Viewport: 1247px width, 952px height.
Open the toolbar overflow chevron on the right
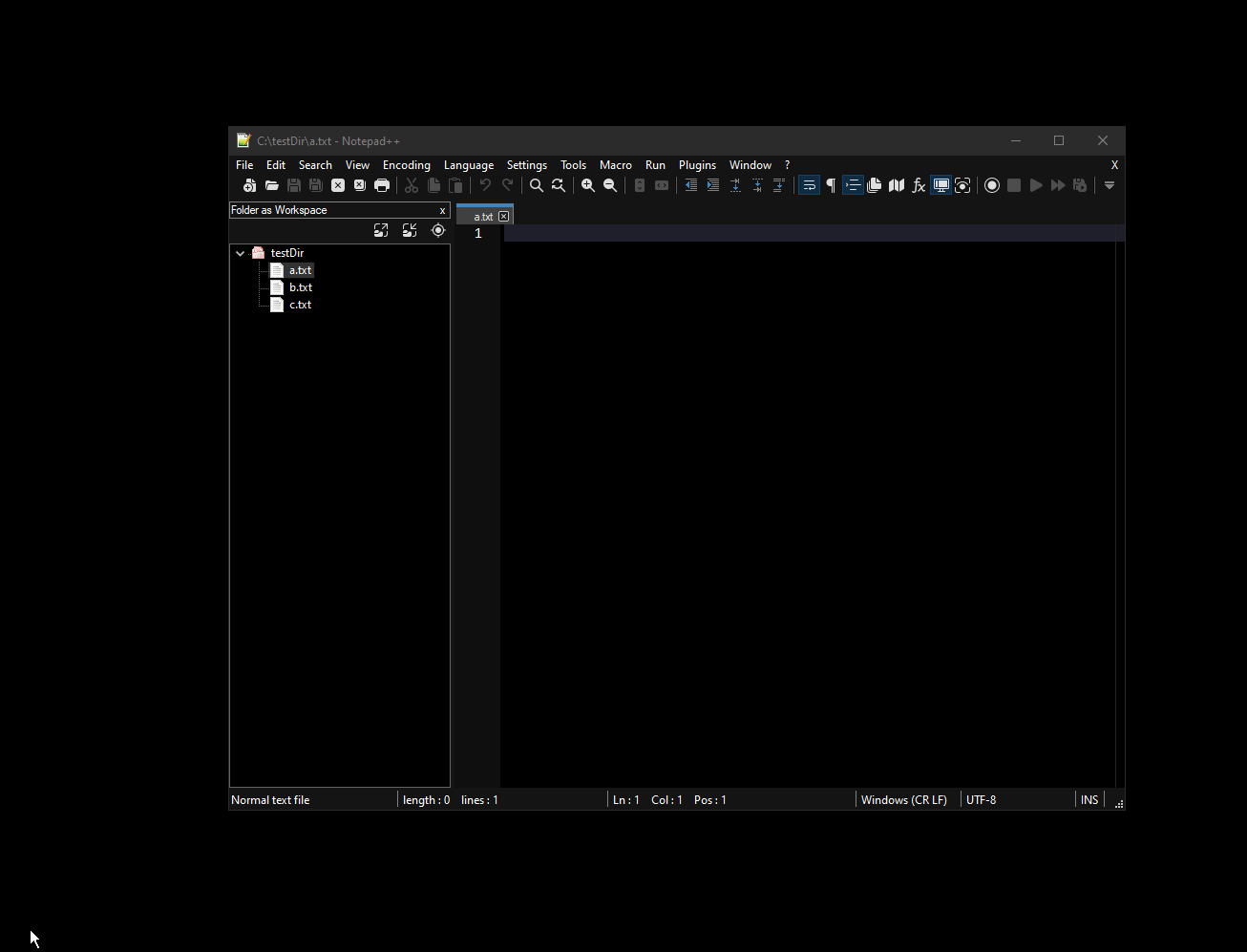click(1110, 185)
